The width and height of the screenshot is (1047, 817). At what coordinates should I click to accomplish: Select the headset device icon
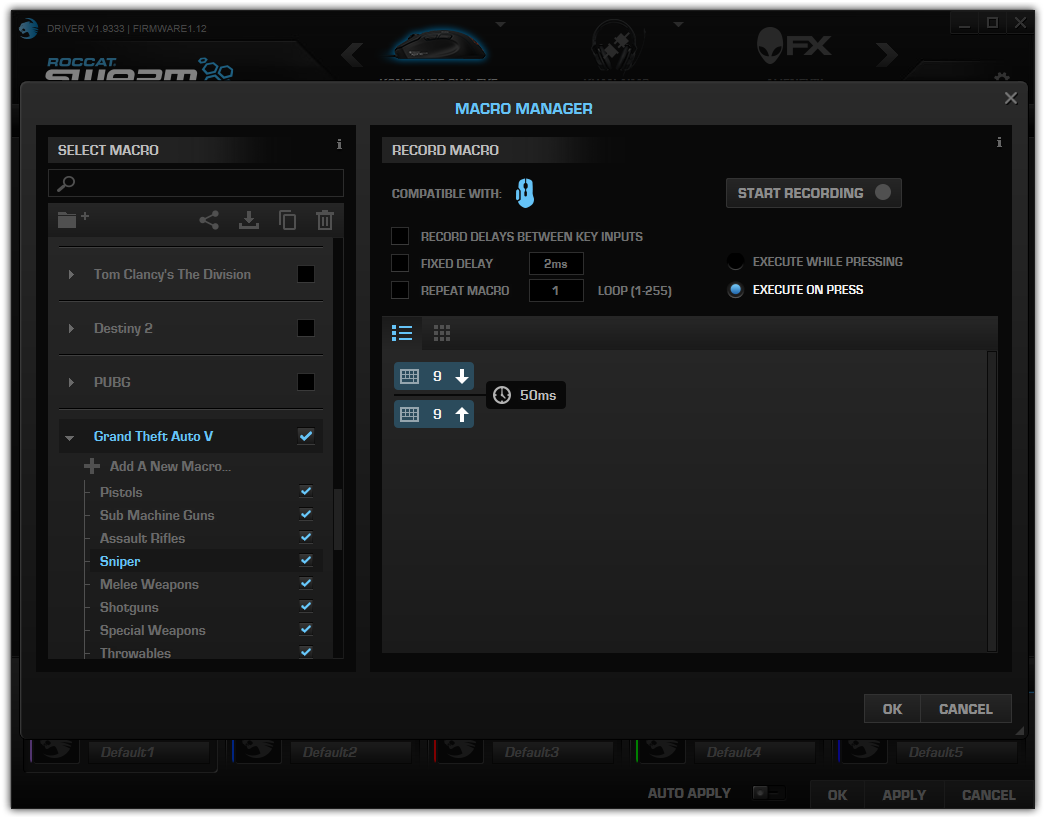click(x=614, y=45)
